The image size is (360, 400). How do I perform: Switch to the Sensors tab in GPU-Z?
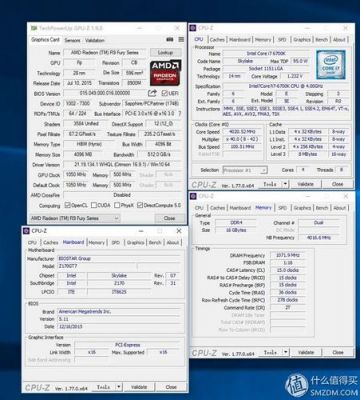tap(72, 40)
